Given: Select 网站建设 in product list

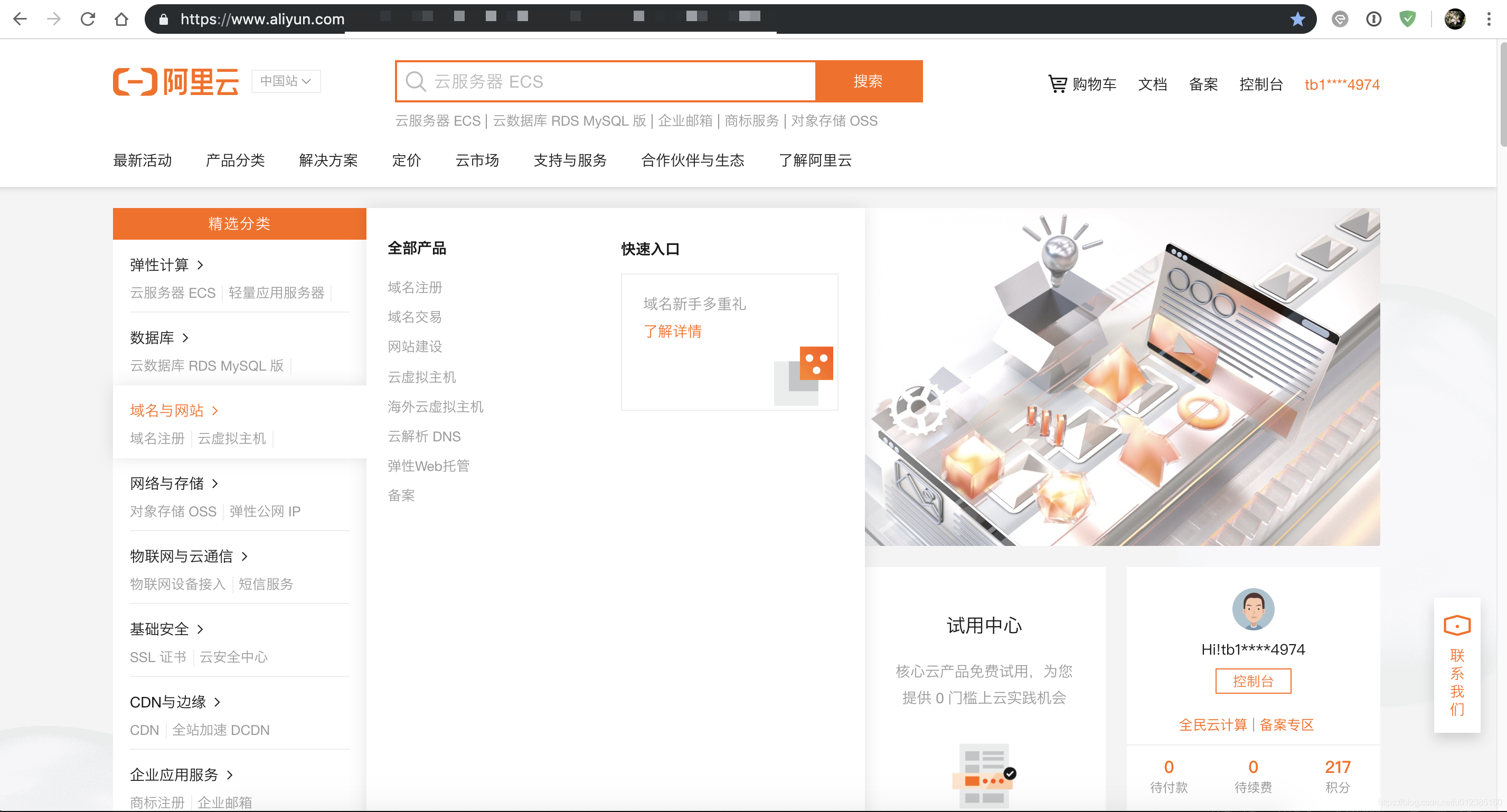Looking at the screenshot, I should [x=415, y=346].
